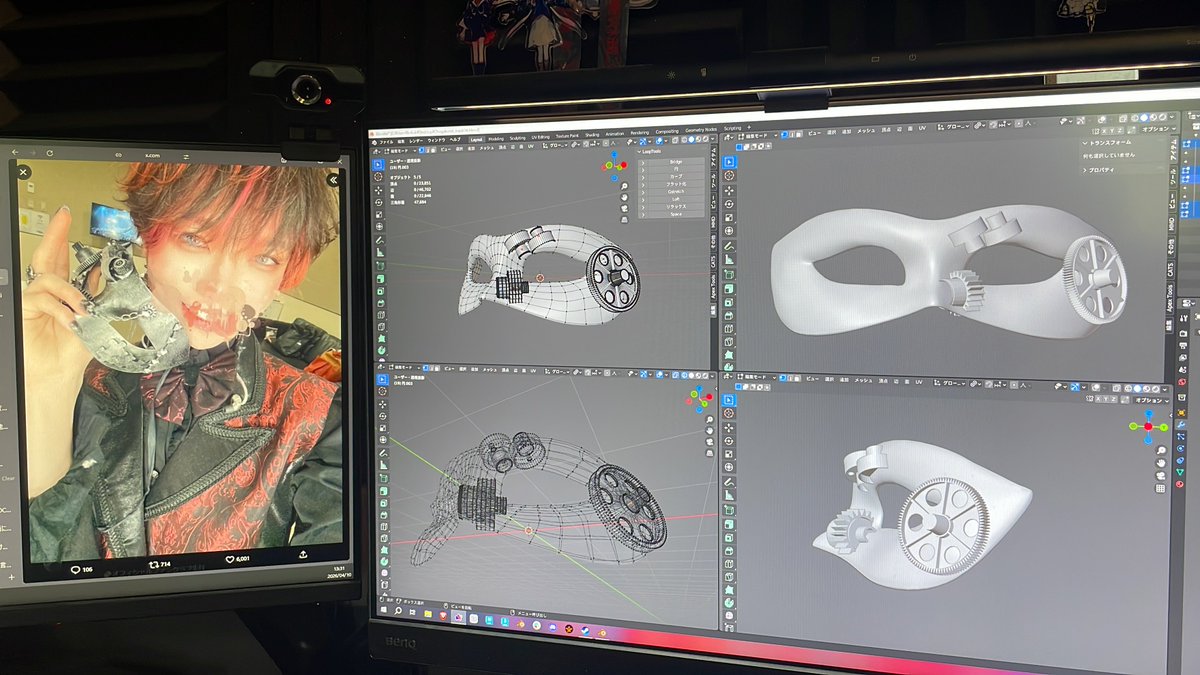Enable vertex select mode in top-left viewport header
This screenshot has width=1200, height=675.
tap(422, 150)
